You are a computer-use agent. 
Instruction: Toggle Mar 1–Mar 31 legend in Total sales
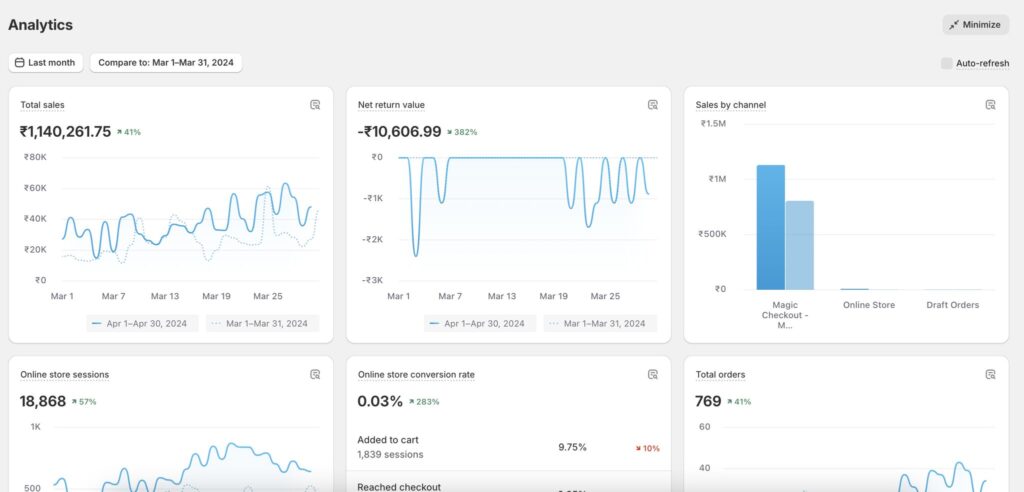coord(263,324)
